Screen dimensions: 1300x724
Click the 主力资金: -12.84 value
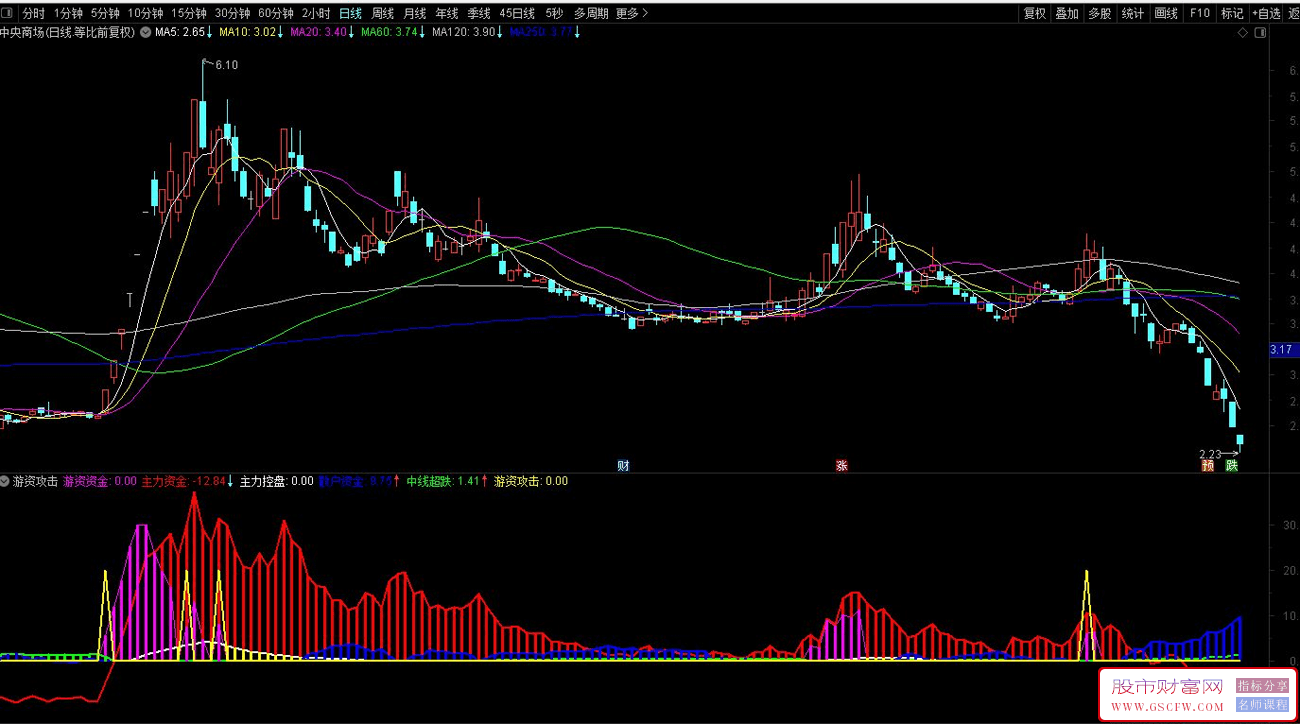(x=185, y=481)
